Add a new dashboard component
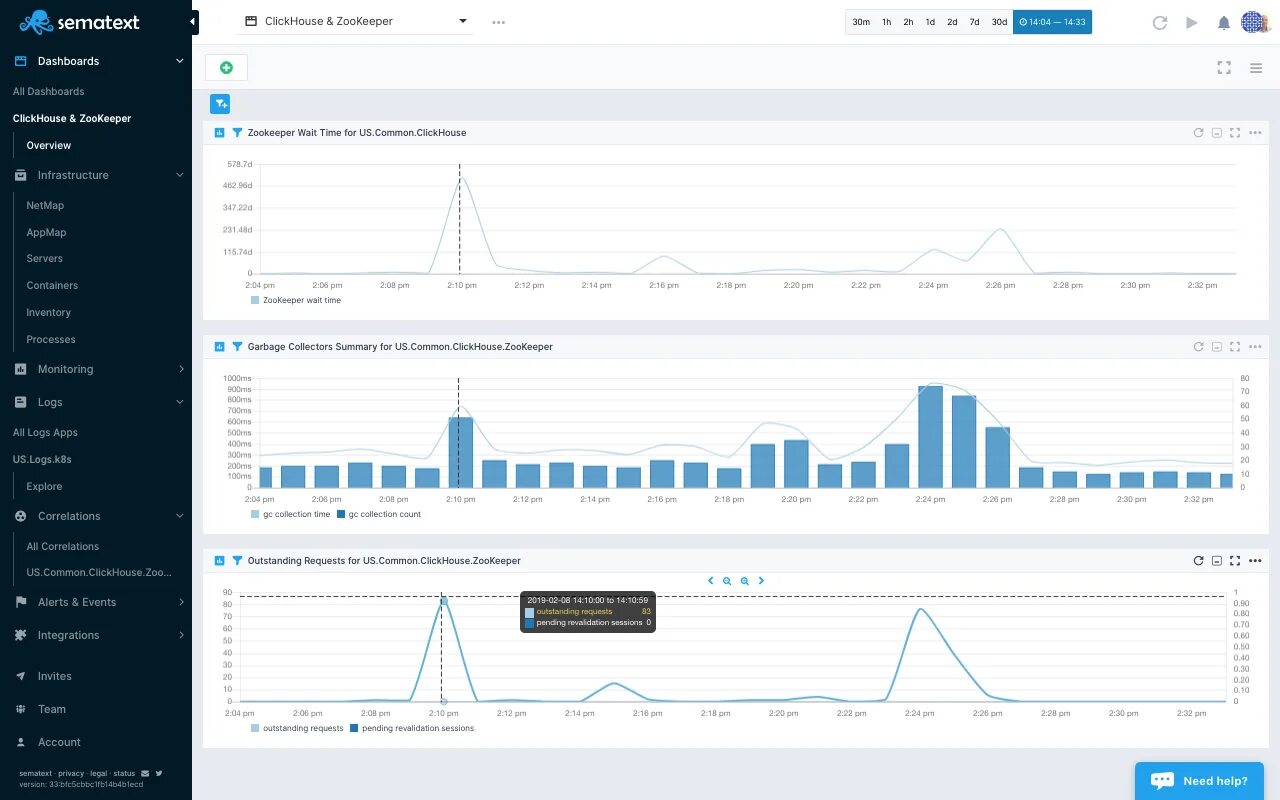Viewport: 1280px width, 800px height. click(x=226, y=67)
